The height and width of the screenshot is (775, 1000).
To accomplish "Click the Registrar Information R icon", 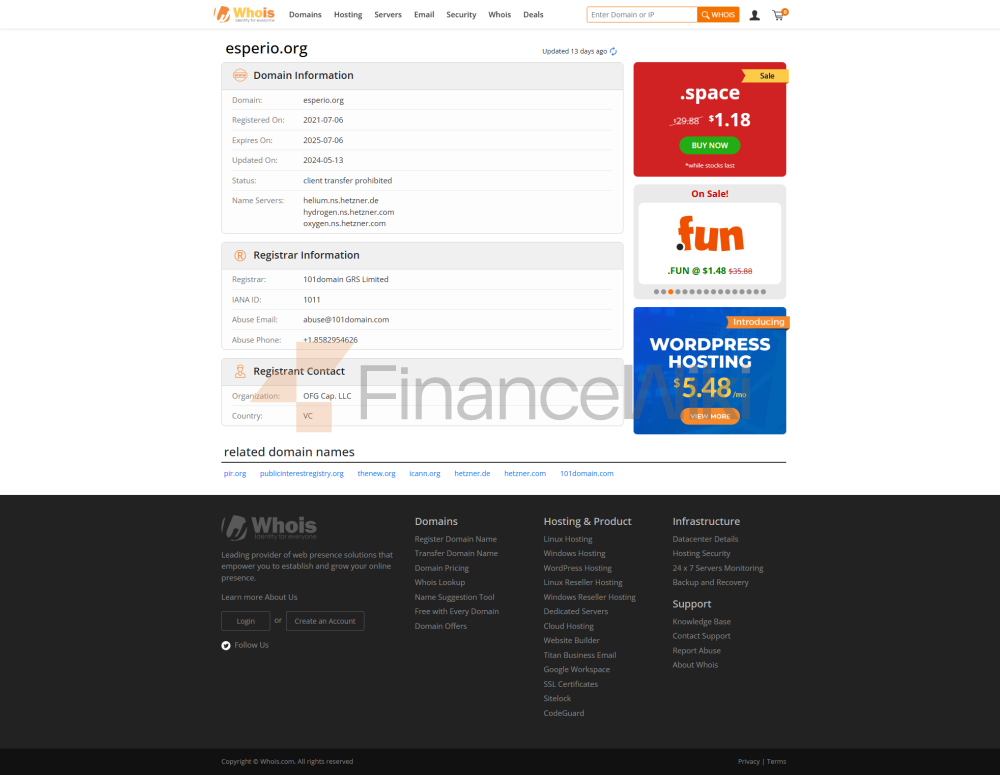I will [240, 255].
